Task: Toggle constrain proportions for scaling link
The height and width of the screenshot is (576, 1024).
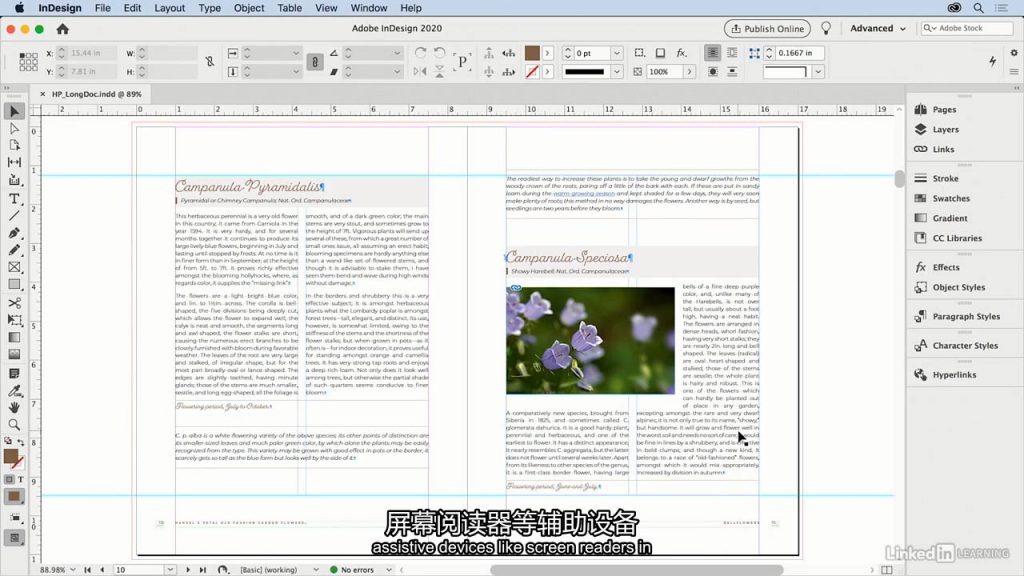Action: coord(315,62)
